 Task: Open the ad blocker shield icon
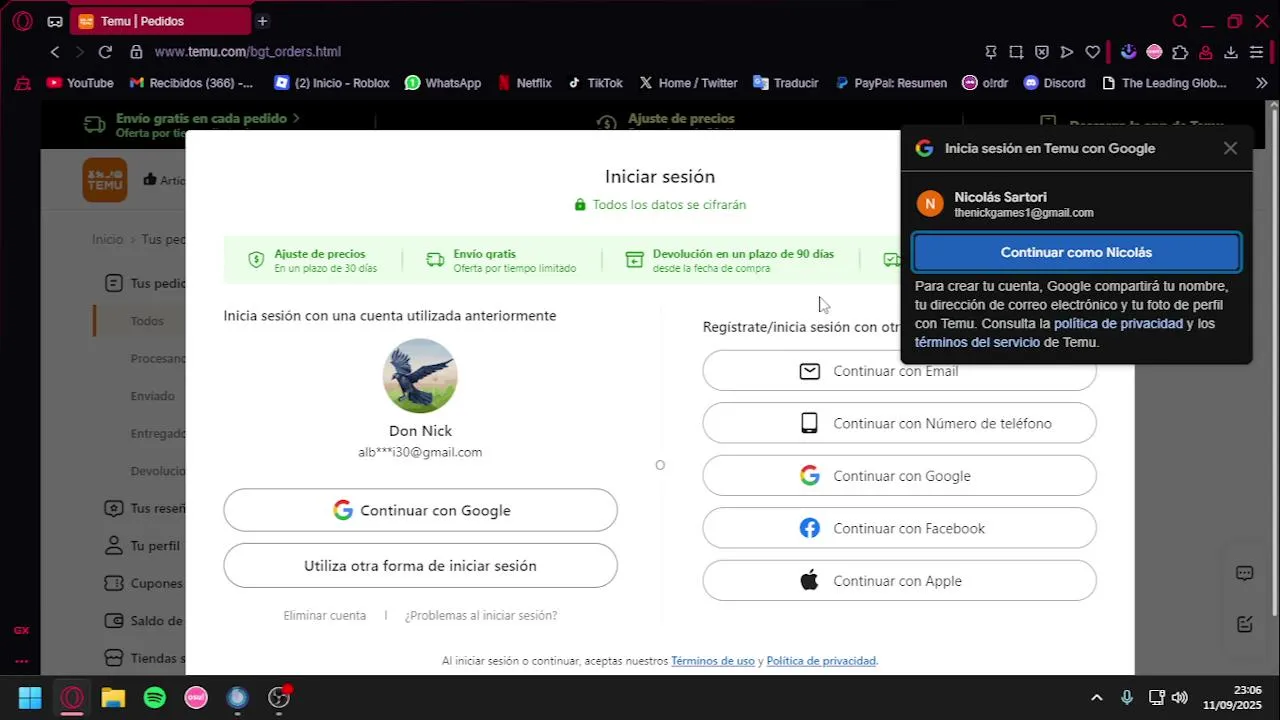(1041, 52)
